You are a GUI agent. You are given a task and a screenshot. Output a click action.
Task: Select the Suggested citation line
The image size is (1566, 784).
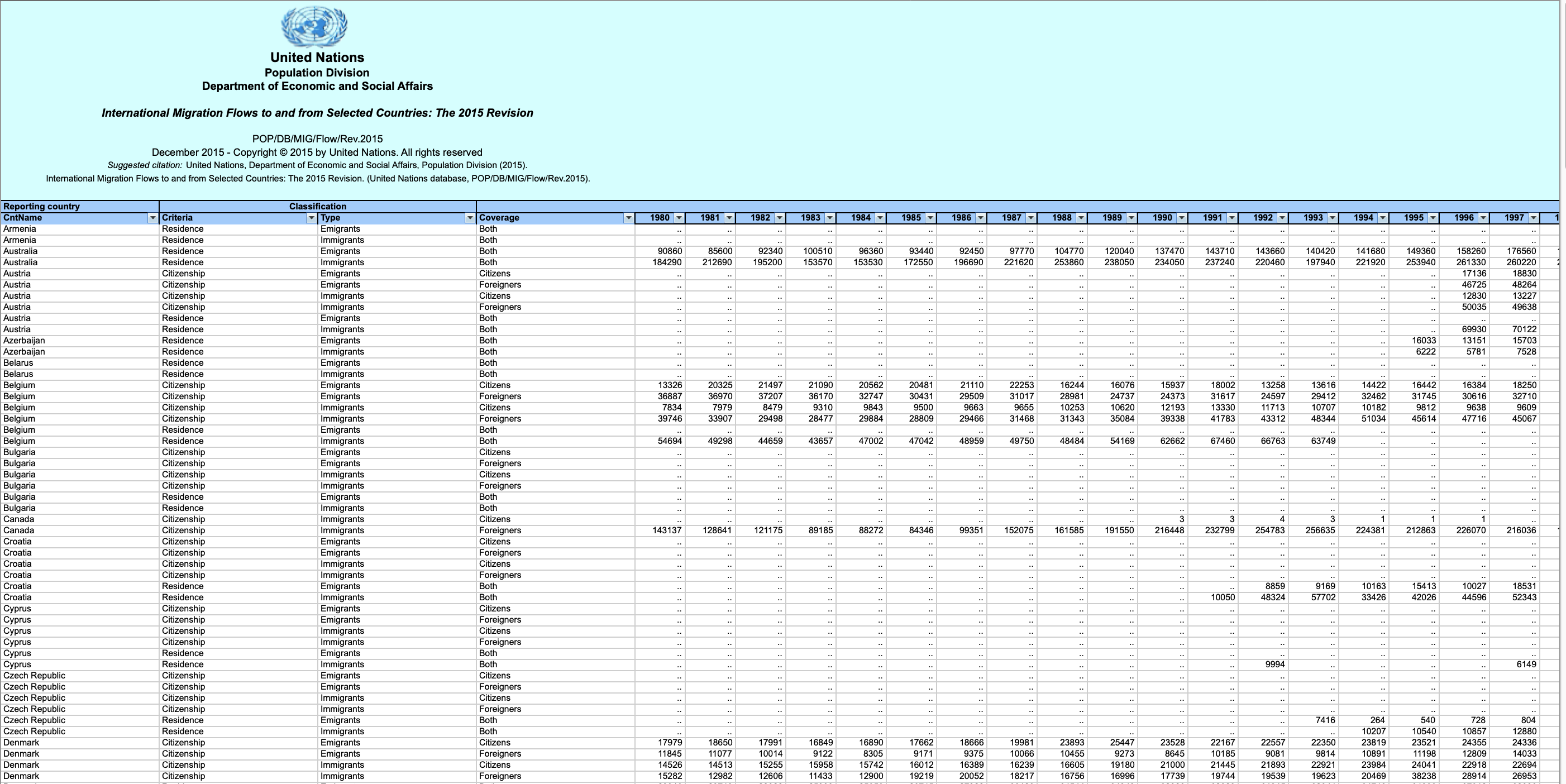pyautogui.click(x=317, y=165)
